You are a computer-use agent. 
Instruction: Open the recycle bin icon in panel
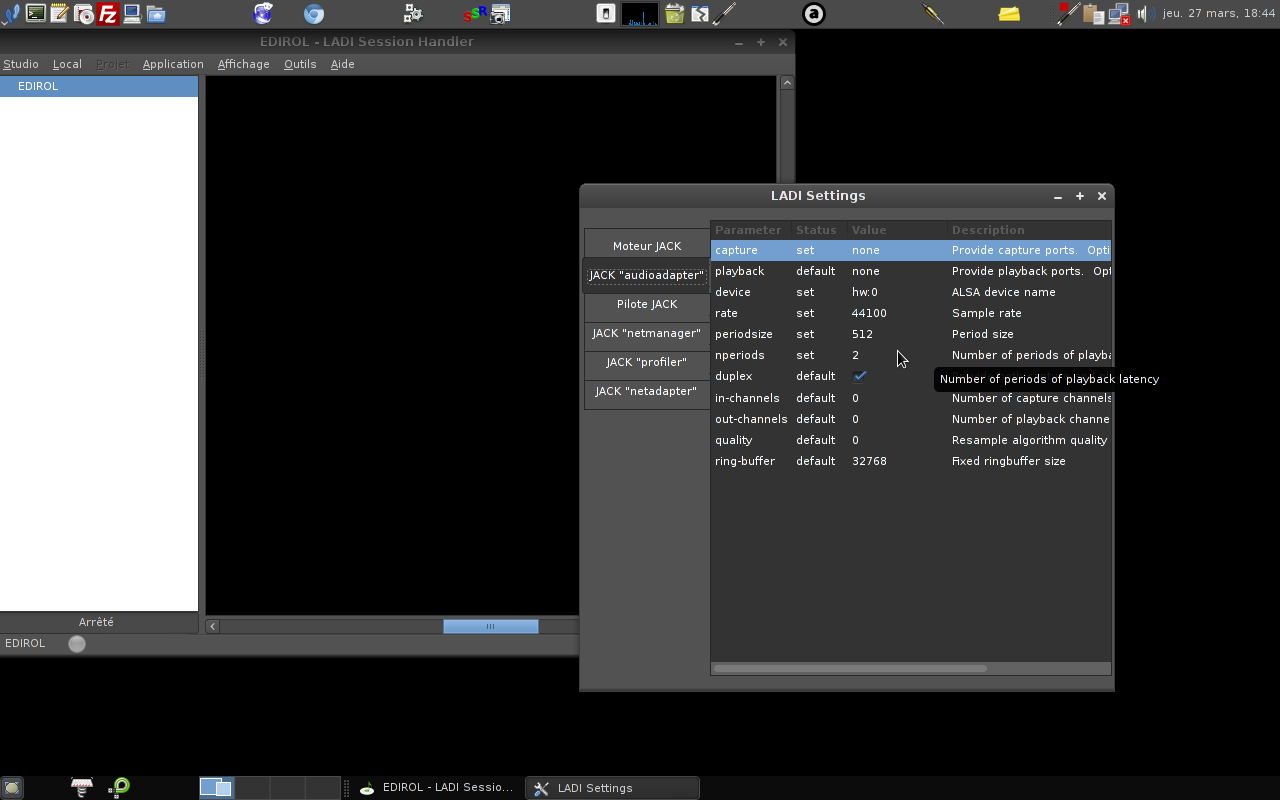coord(674,14)
